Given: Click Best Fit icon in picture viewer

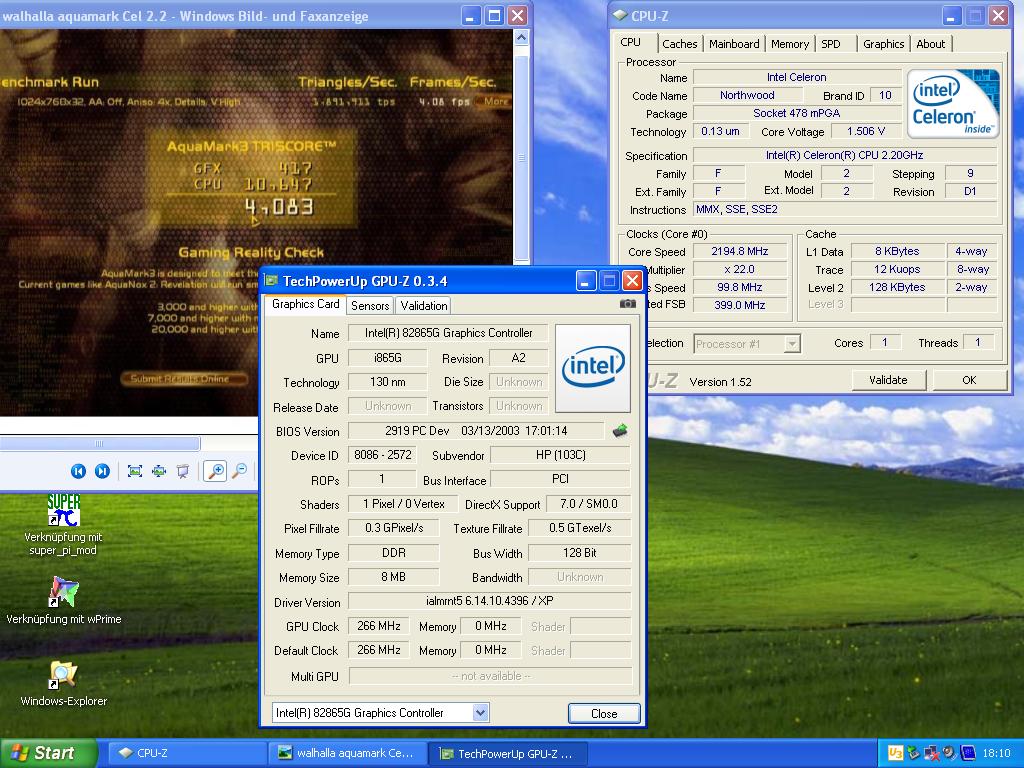Looking at the screenshot, I should pyautogui.click(x=135, y=471).
